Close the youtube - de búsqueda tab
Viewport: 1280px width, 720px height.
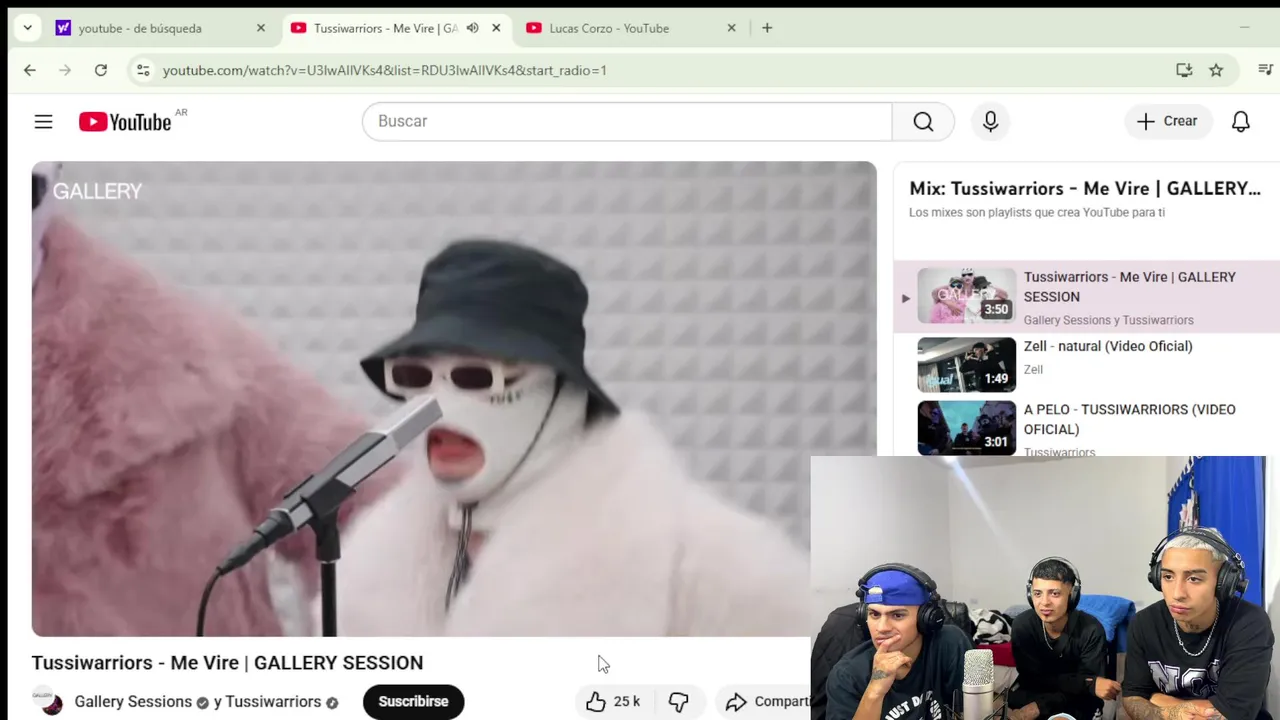click(261, 28)
